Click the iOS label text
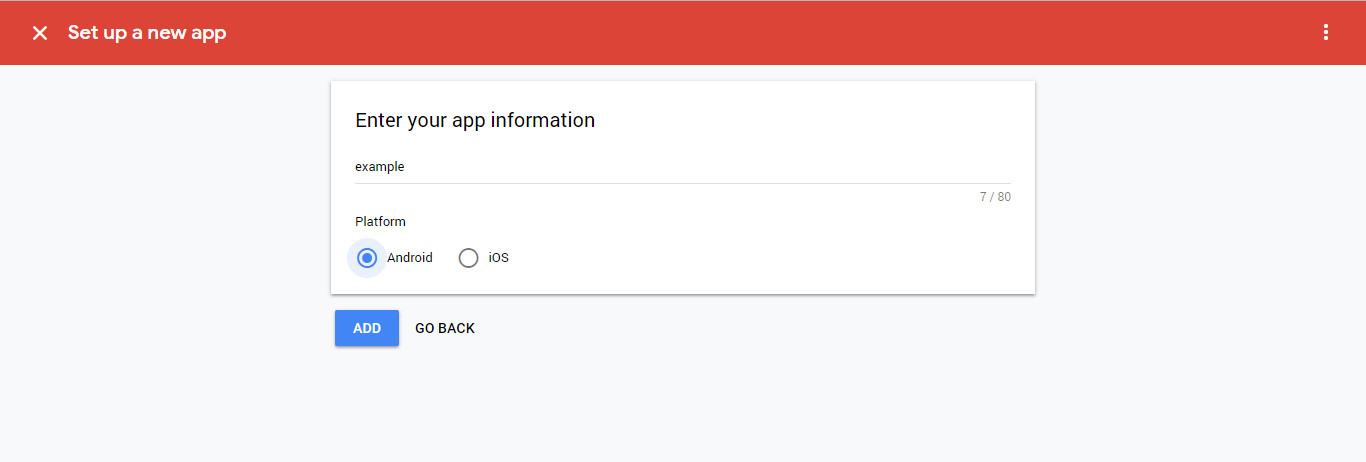Viewport: 1366px width, 462px height. 498,258
